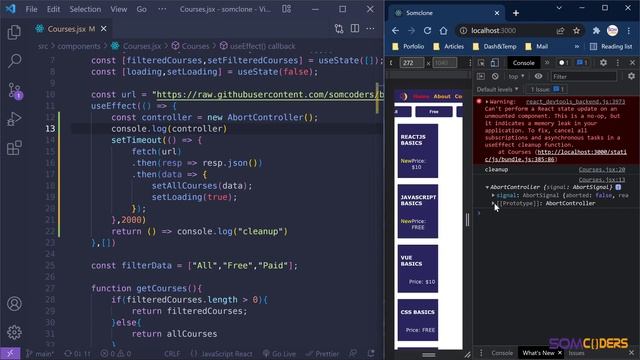Create a live expression with eye icon

(538, 76)
